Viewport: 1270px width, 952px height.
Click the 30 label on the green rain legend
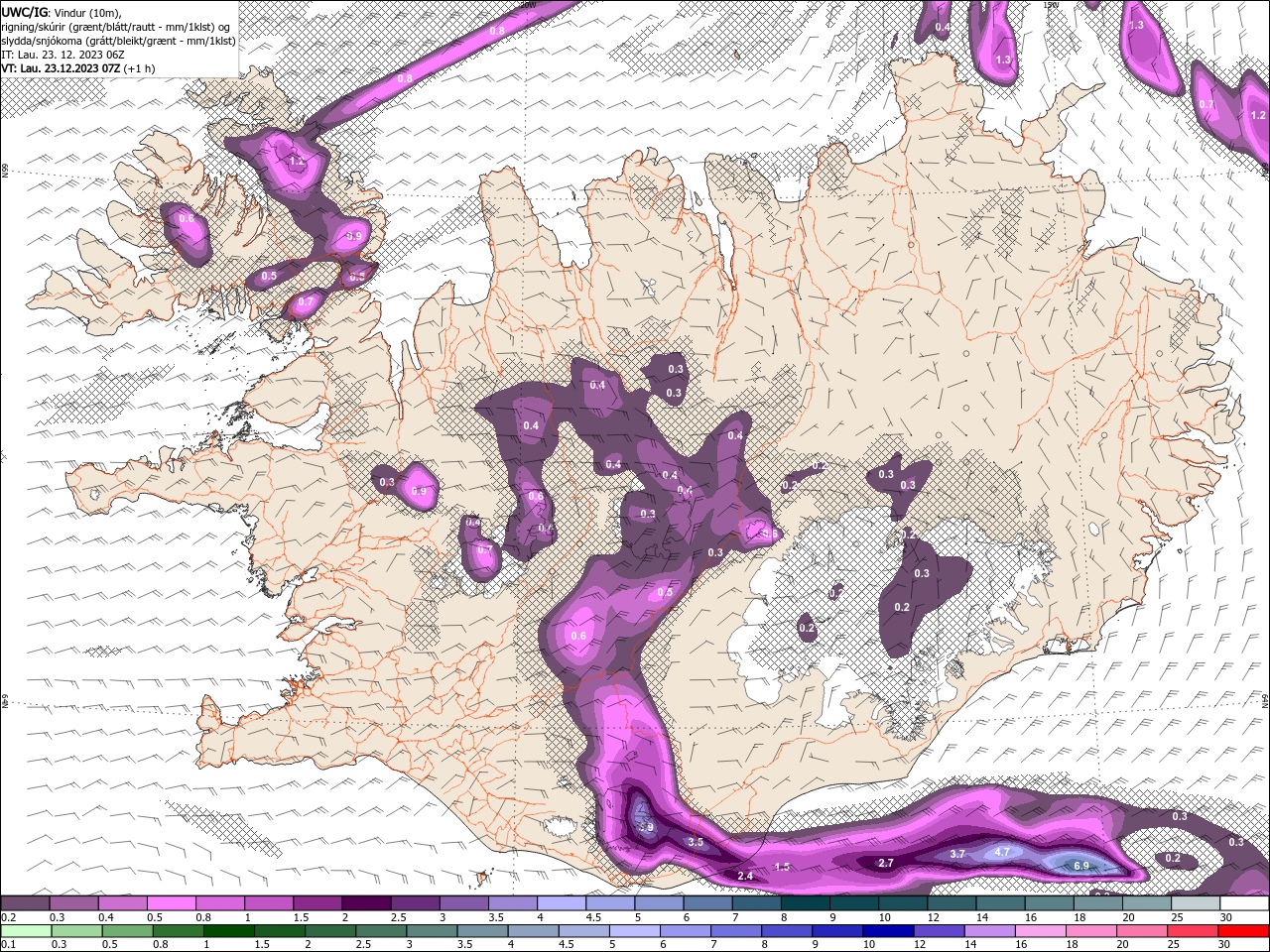coord(1226,945)
